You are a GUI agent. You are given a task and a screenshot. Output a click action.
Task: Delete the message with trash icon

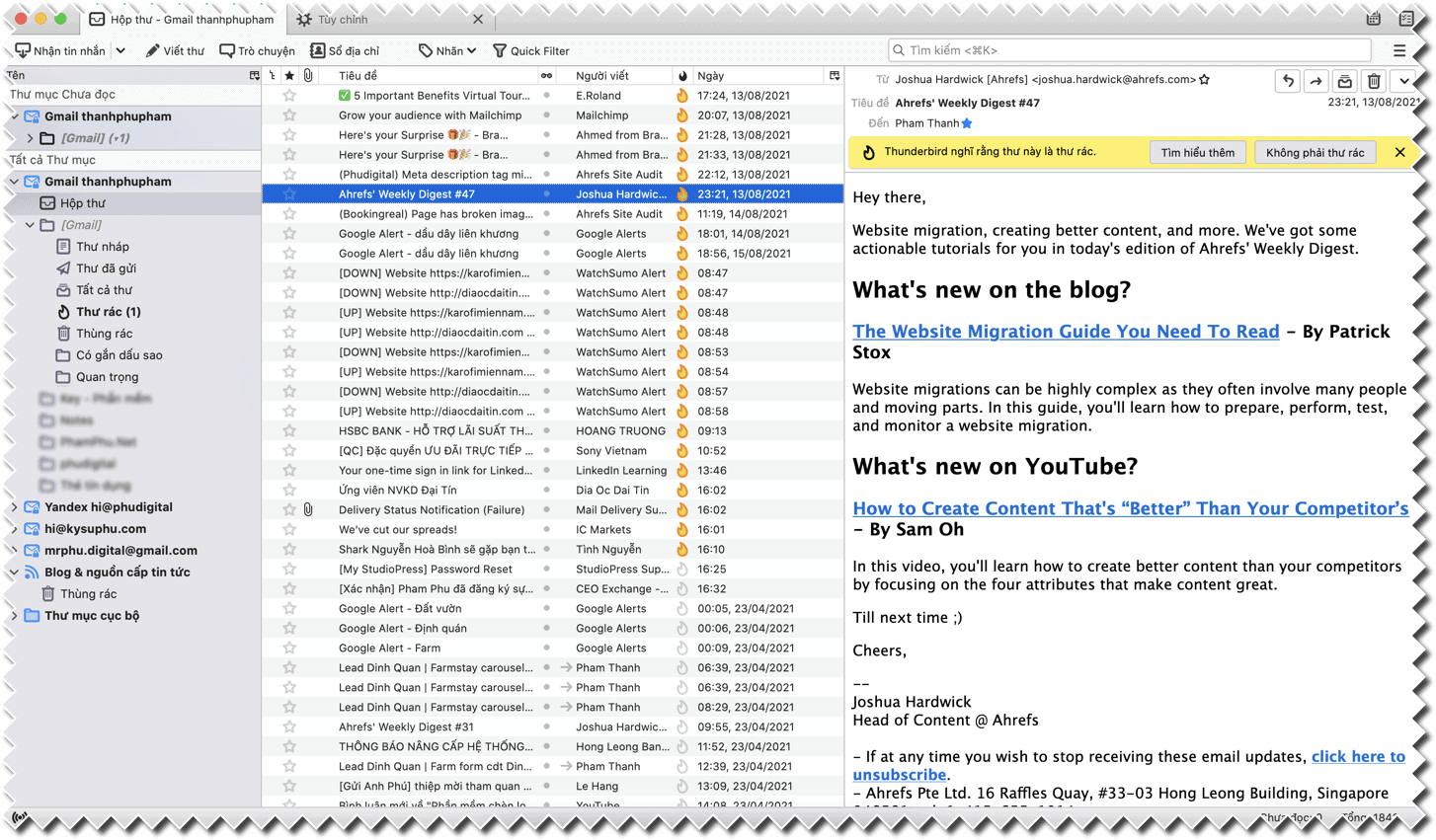[x=1374, y=81]
